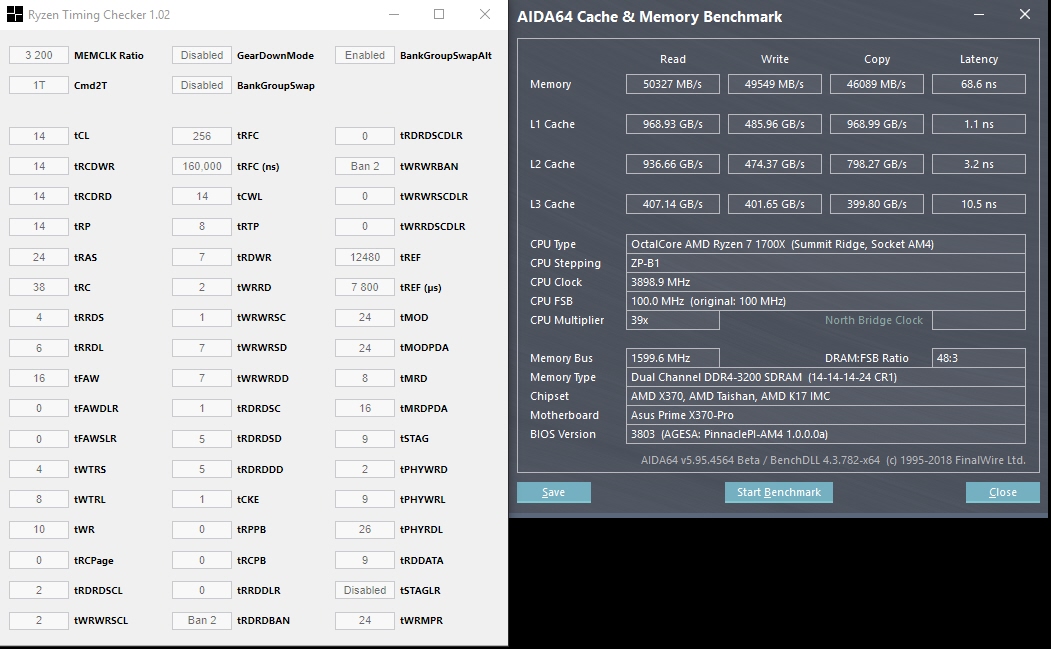1051x649 pixels.
Task: Click the tSTAG value 9
Action: pyautogui.click(x=365, y=438)
